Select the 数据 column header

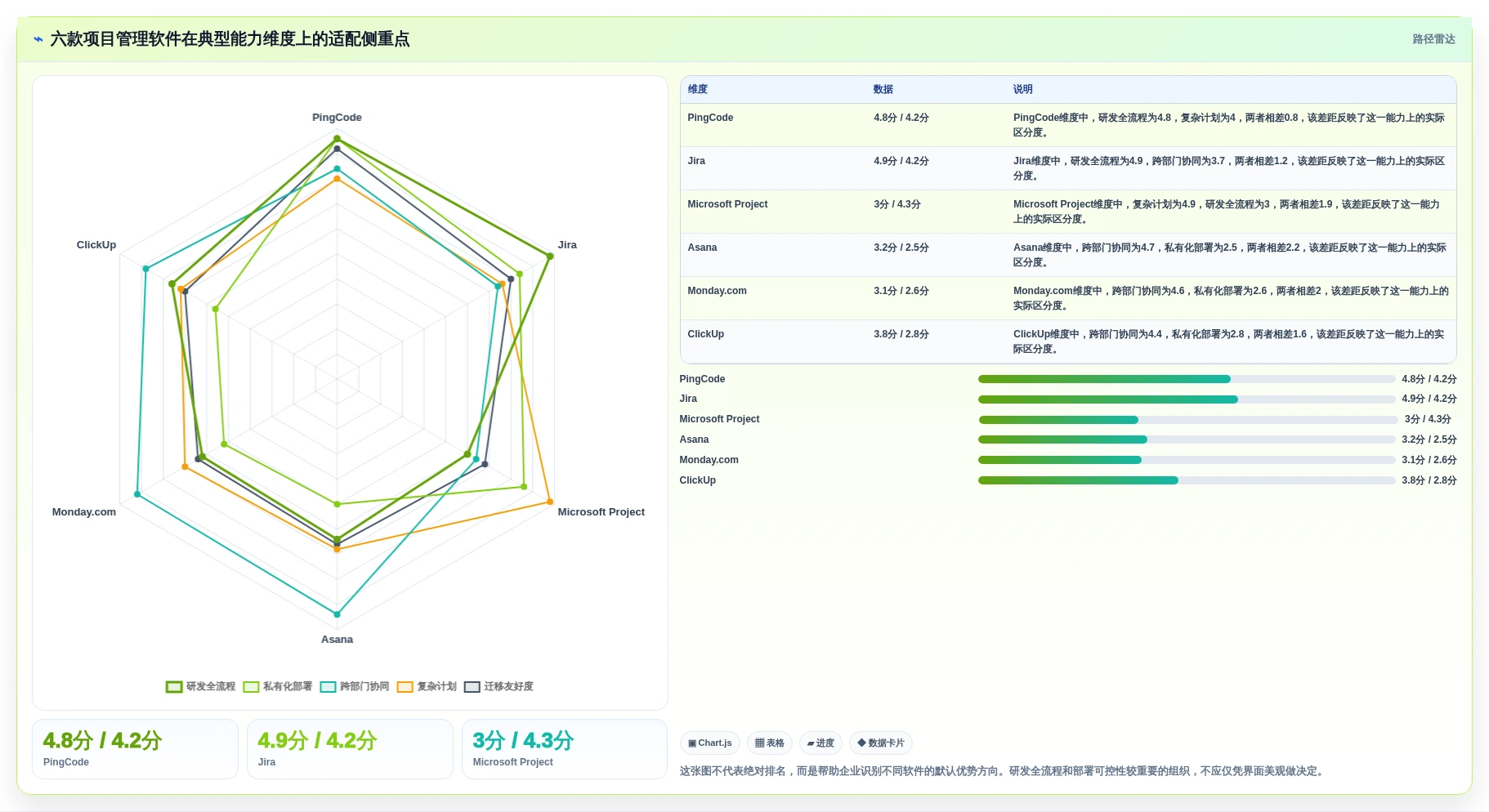coord(883,90)
